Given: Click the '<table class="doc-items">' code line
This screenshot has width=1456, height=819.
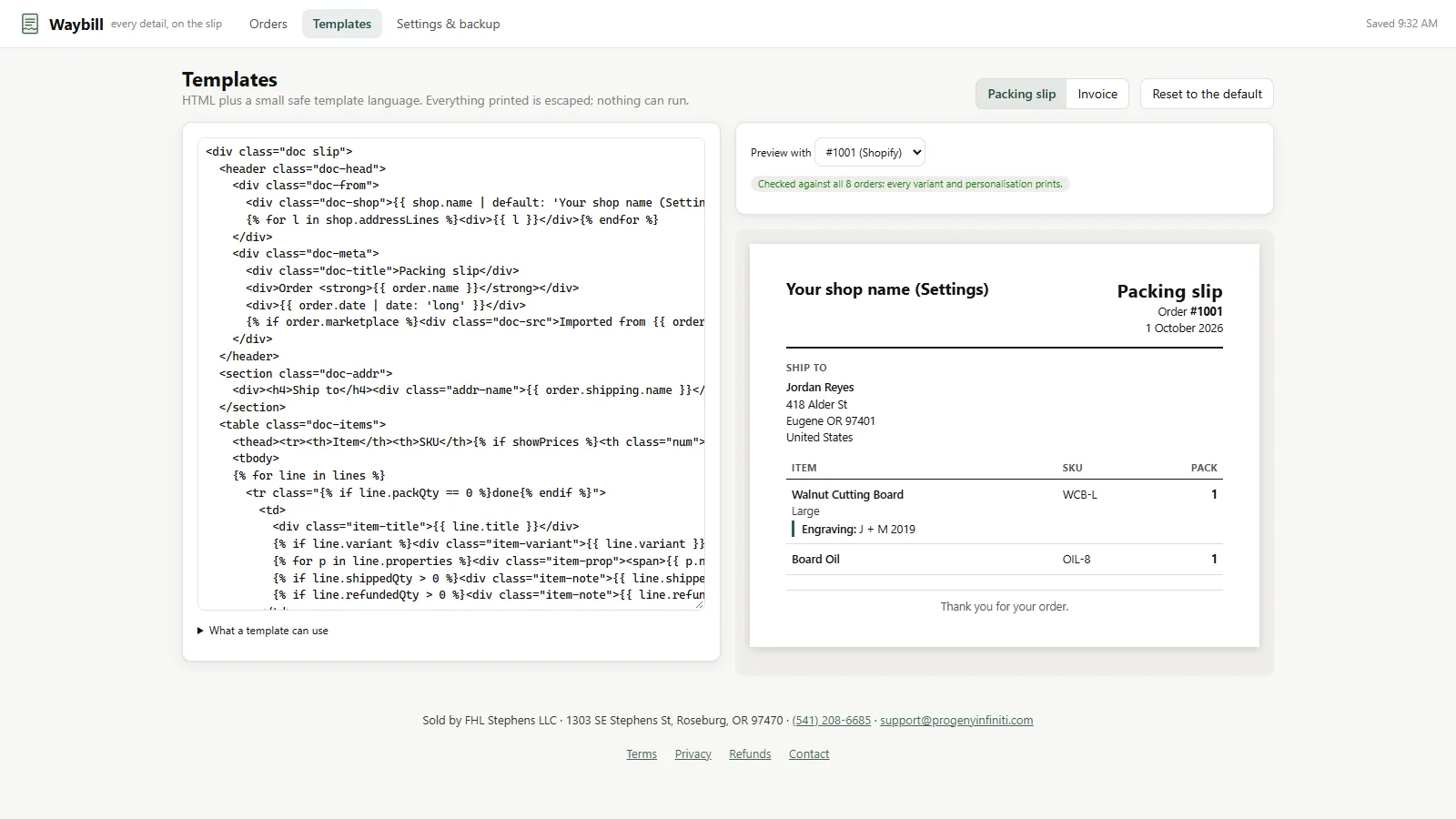Looking at the screenshot, I should pos(302,425).
